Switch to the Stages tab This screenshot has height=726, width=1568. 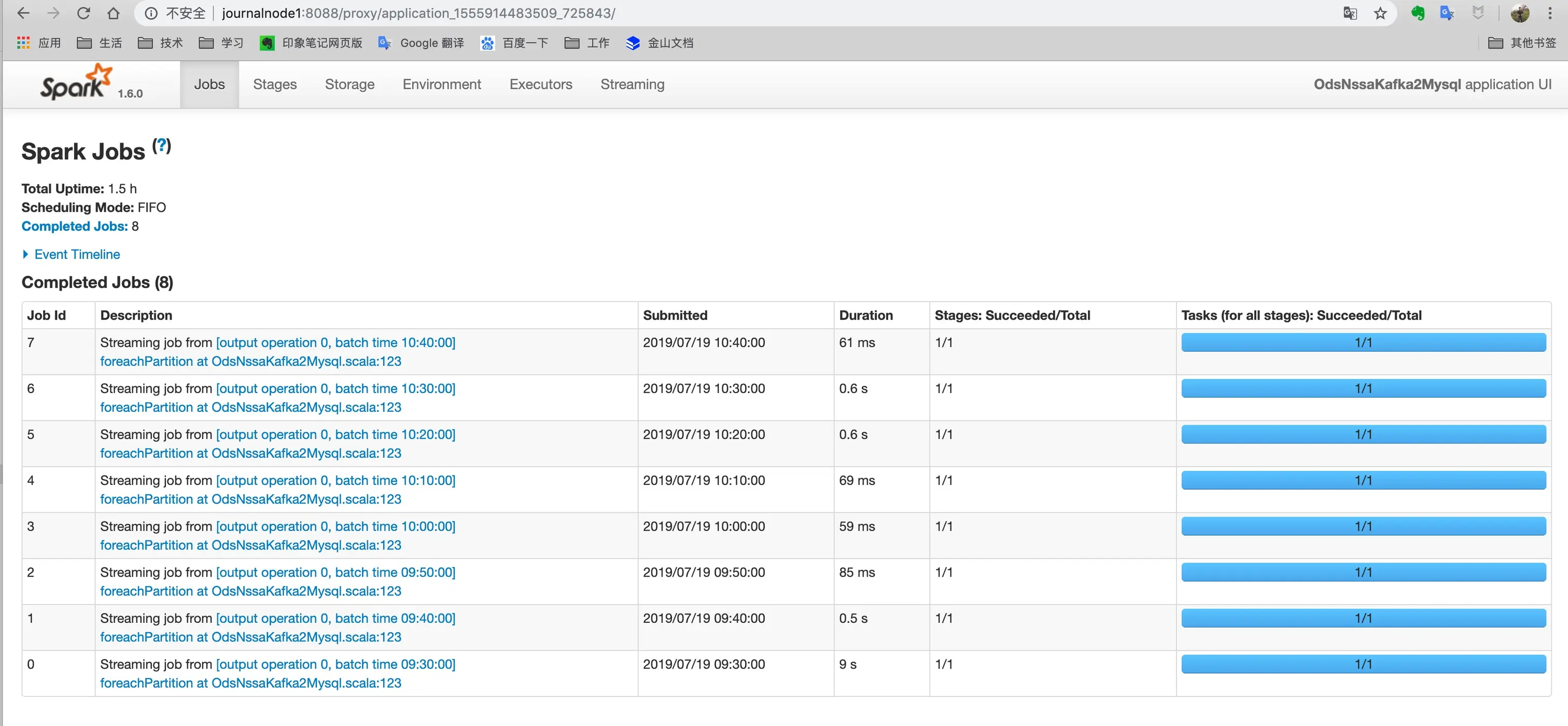point(274,84)
